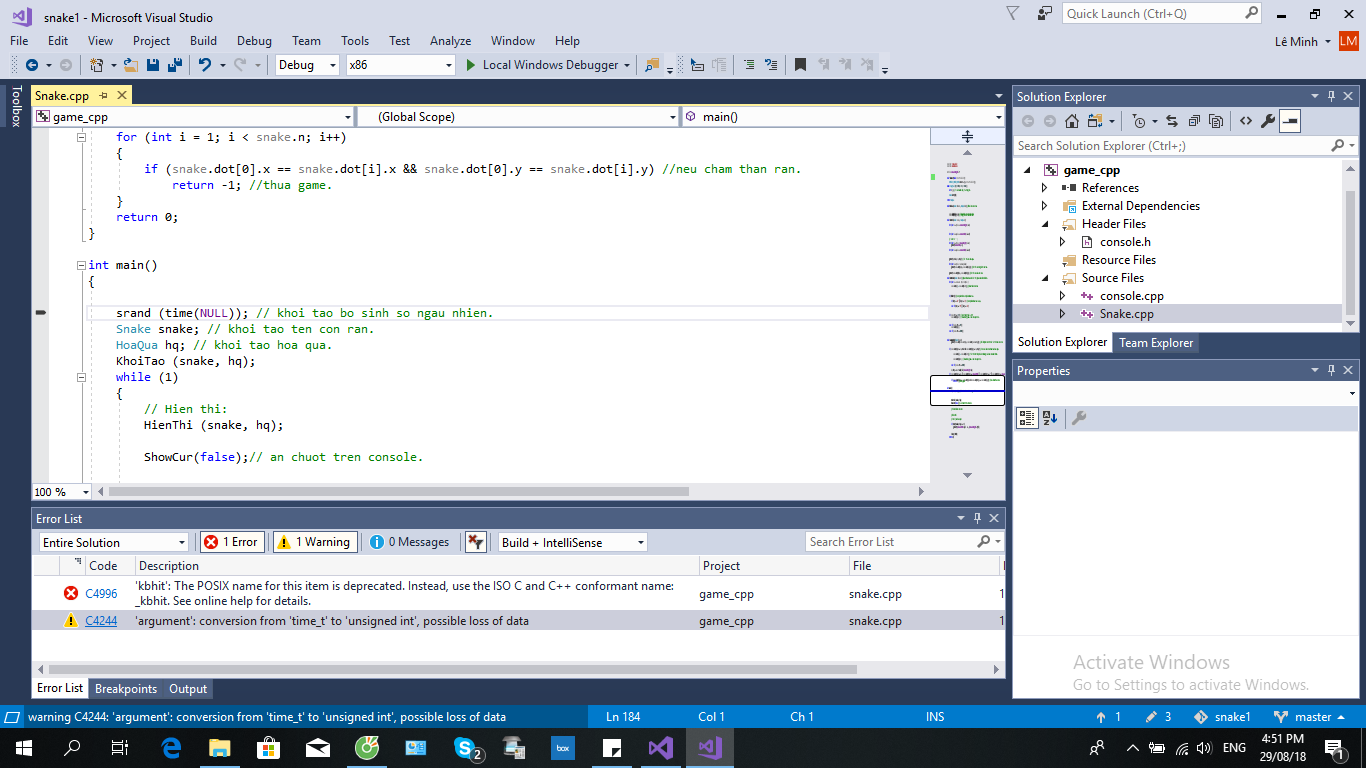Click the Save All toolbar icon
This screenshot has width=1366, height=768.
coord(174,65)
